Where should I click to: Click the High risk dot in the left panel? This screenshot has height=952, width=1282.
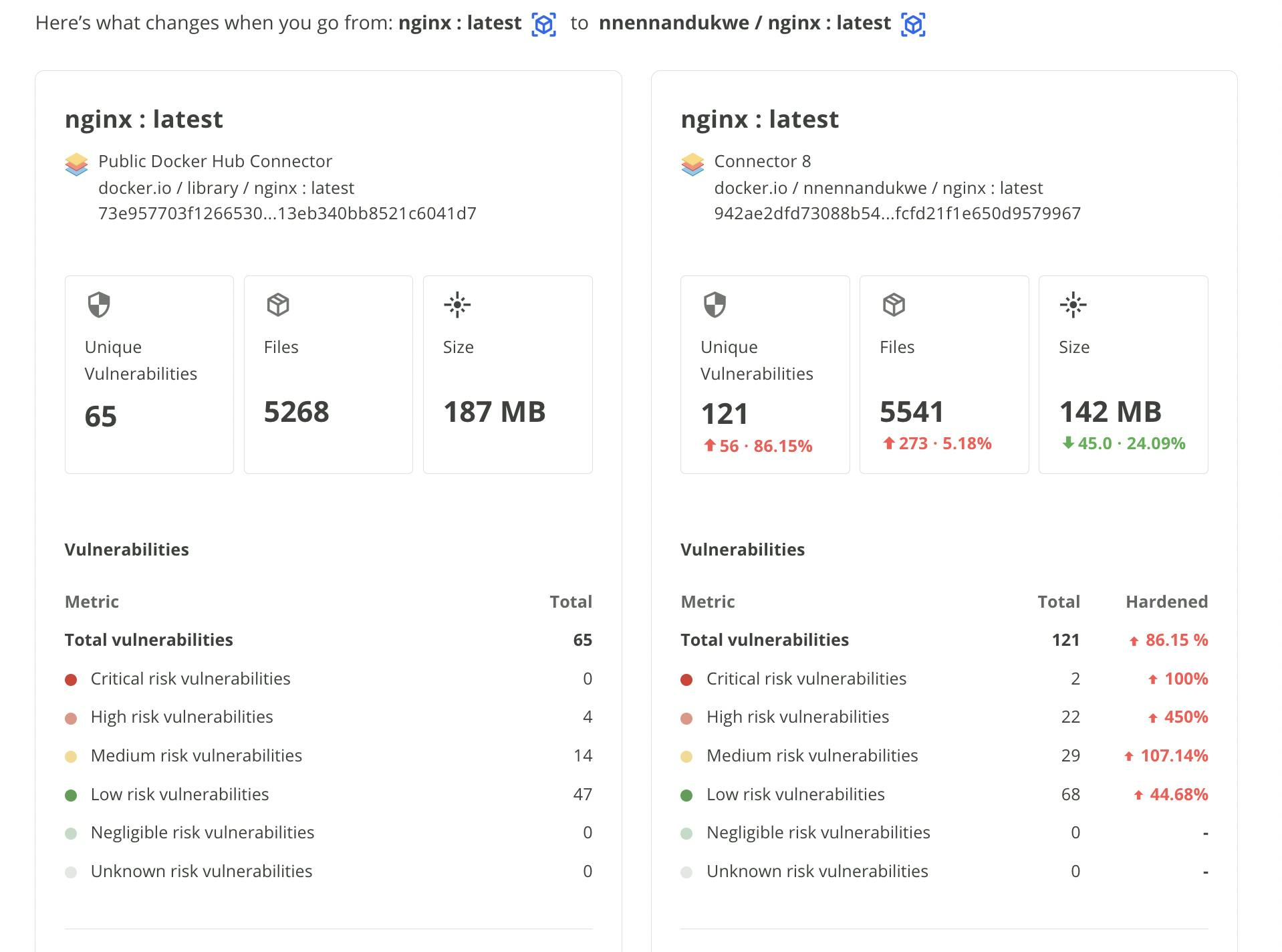coord(71,719)
